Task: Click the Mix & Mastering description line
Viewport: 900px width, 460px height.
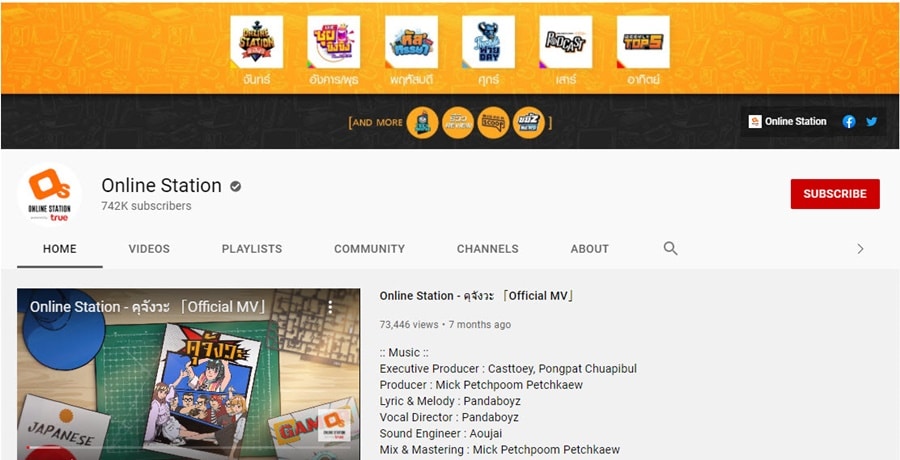Action: click(x=500, y=450)
